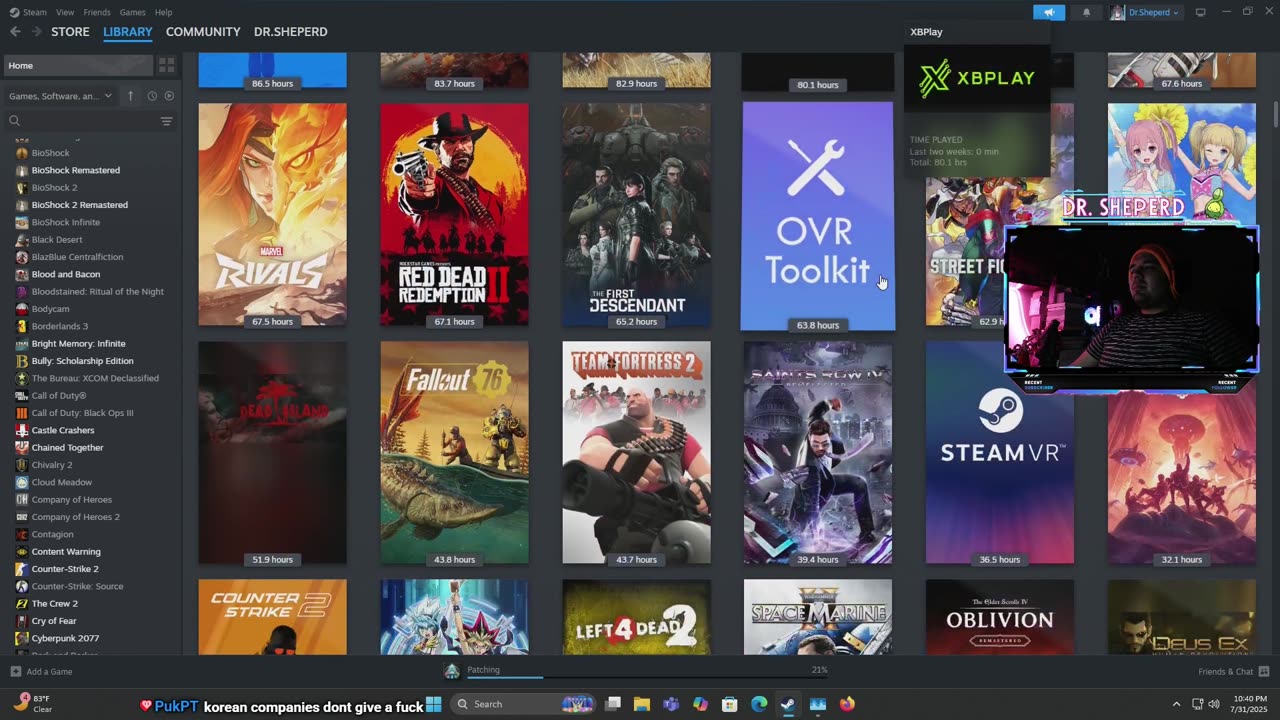Open Microsoft Store from taskbar

[730, 704]
